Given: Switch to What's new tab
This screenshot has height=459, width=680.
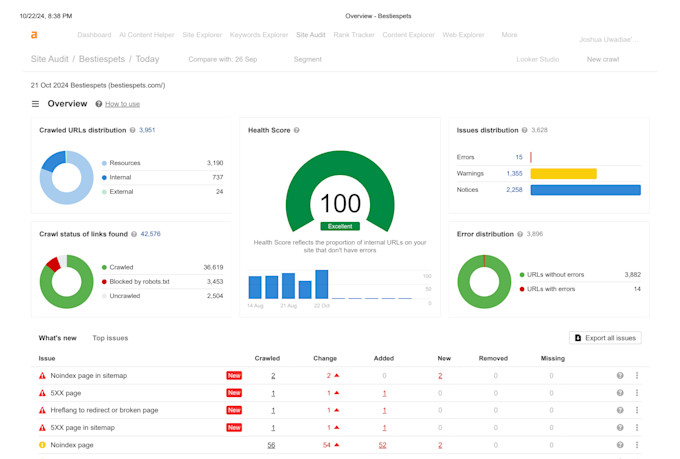Looking at the screenshot, I should [57, 338].
